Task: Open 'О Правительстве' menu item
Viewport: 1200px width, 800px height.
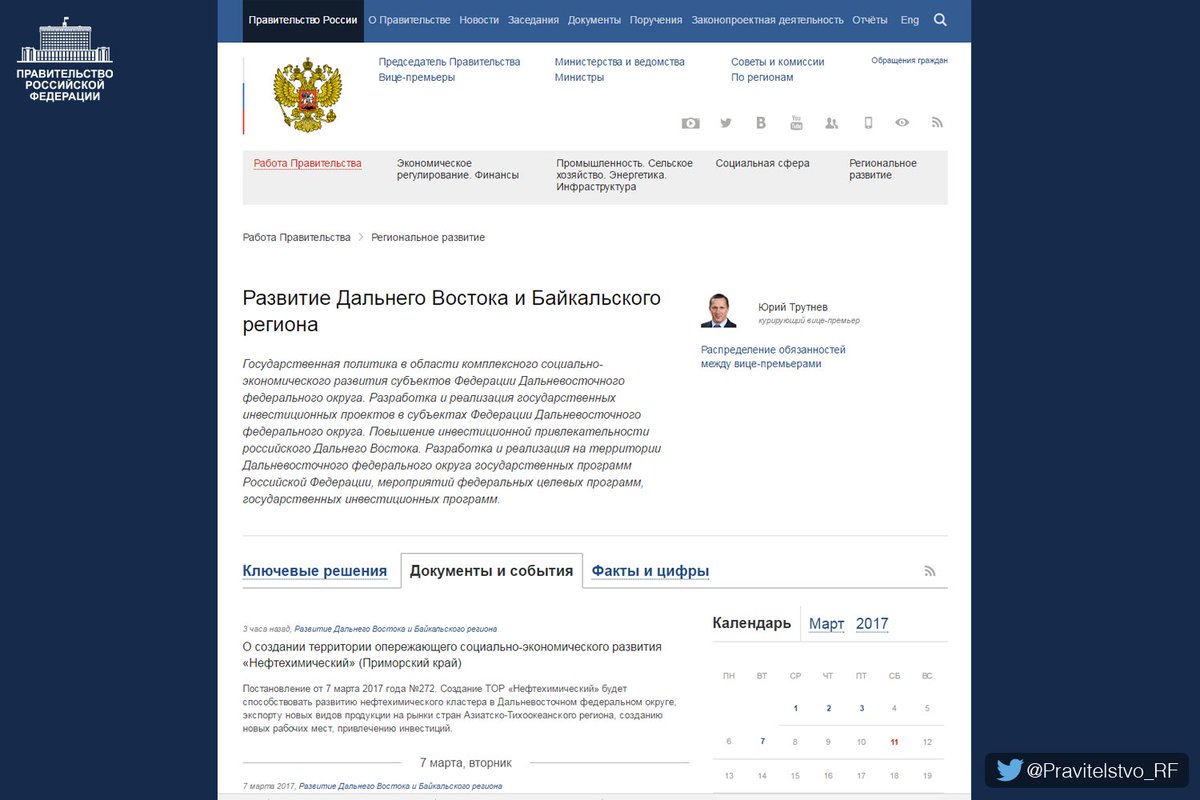Action: tap(409, 20)
